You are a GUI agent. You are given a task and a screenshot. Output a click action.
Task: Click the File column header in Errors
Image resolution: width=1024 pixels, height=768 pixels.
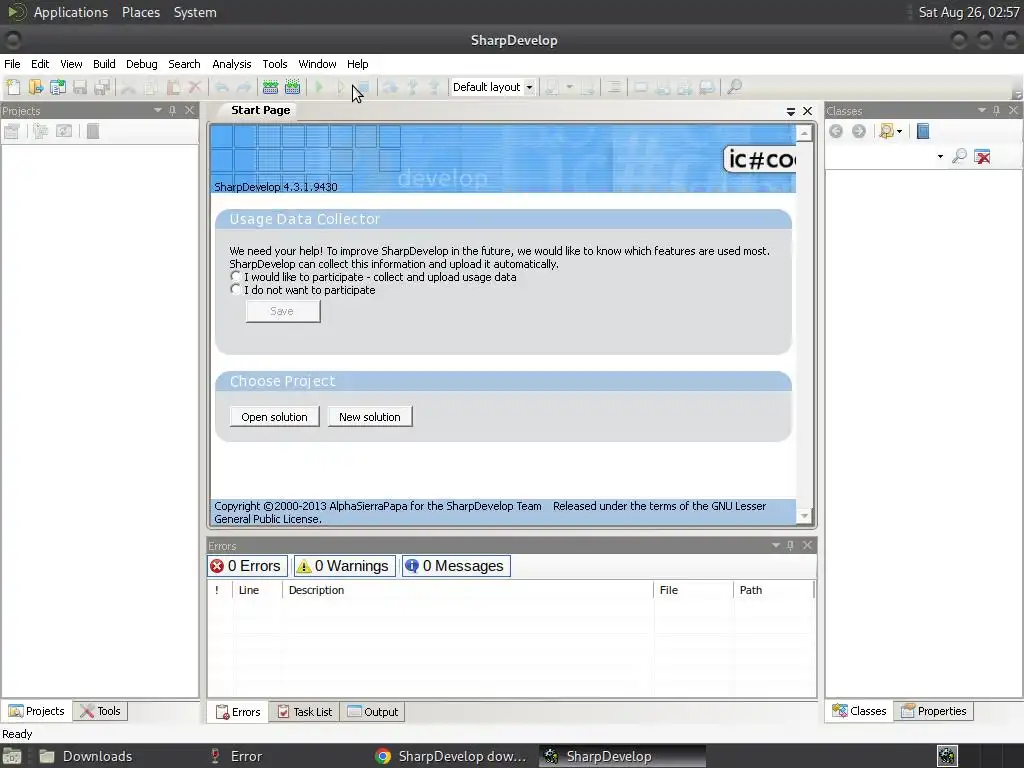point(693,590)
